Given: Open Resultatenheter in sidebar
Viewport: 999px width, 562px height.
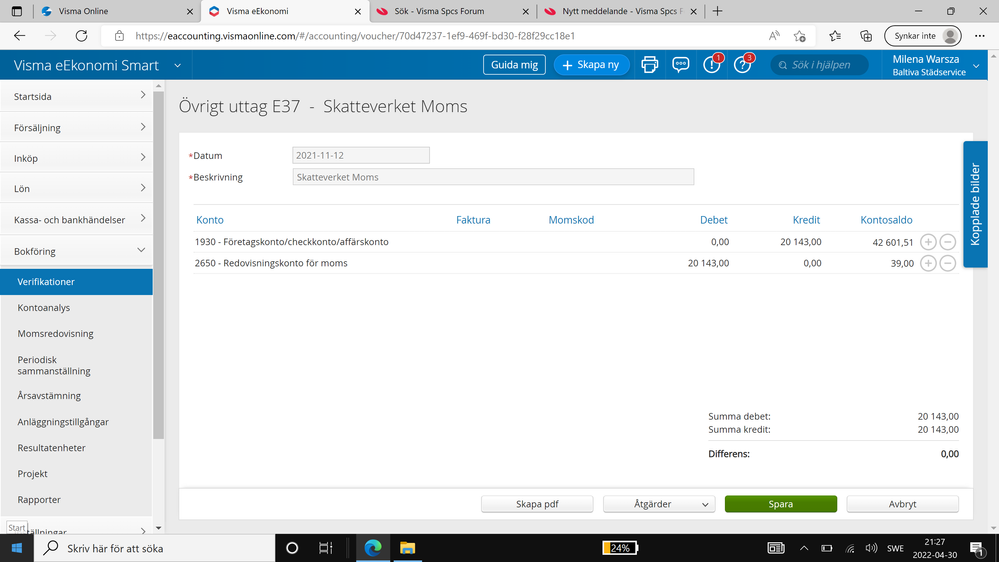Looking at the screenshot, I should (51, 448).
